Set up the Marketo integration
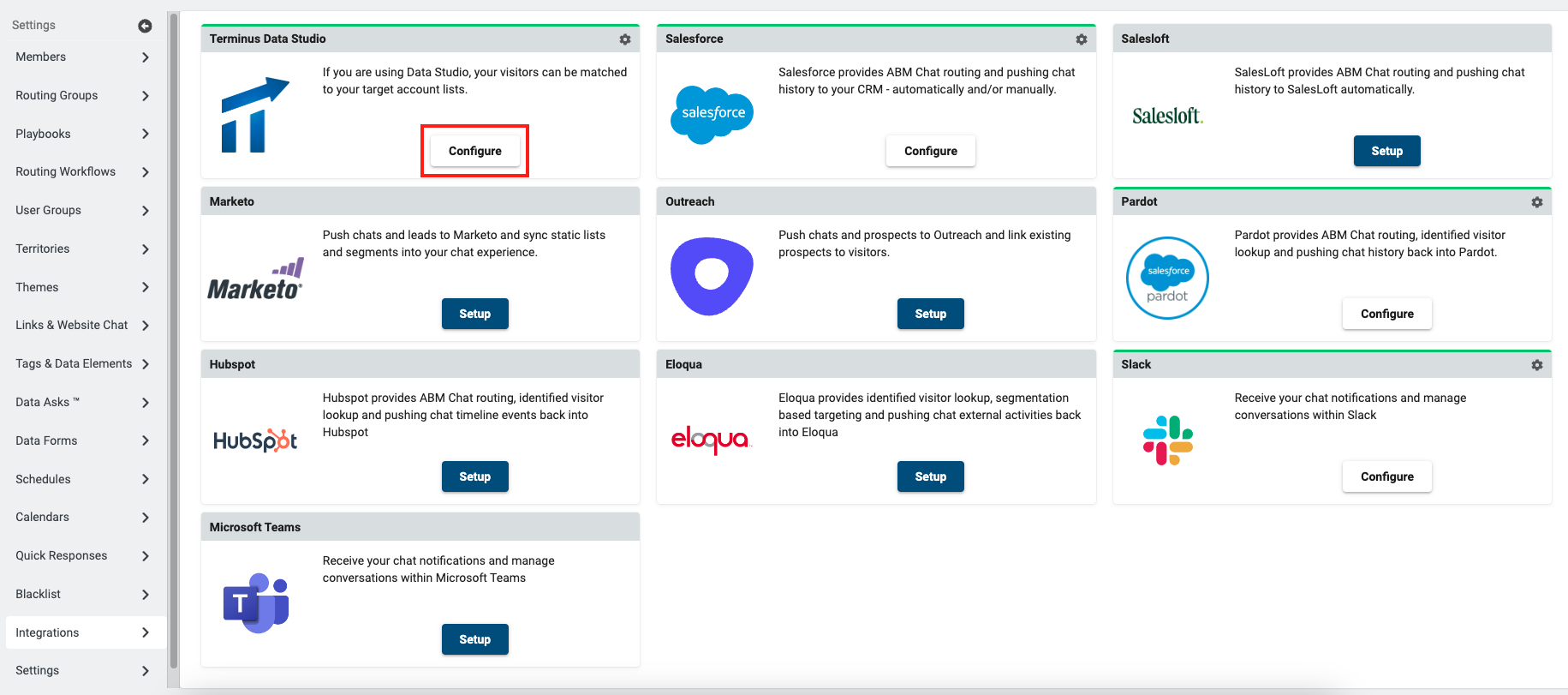This screenshot has height=695, width=1568. [x=475, y=314]
